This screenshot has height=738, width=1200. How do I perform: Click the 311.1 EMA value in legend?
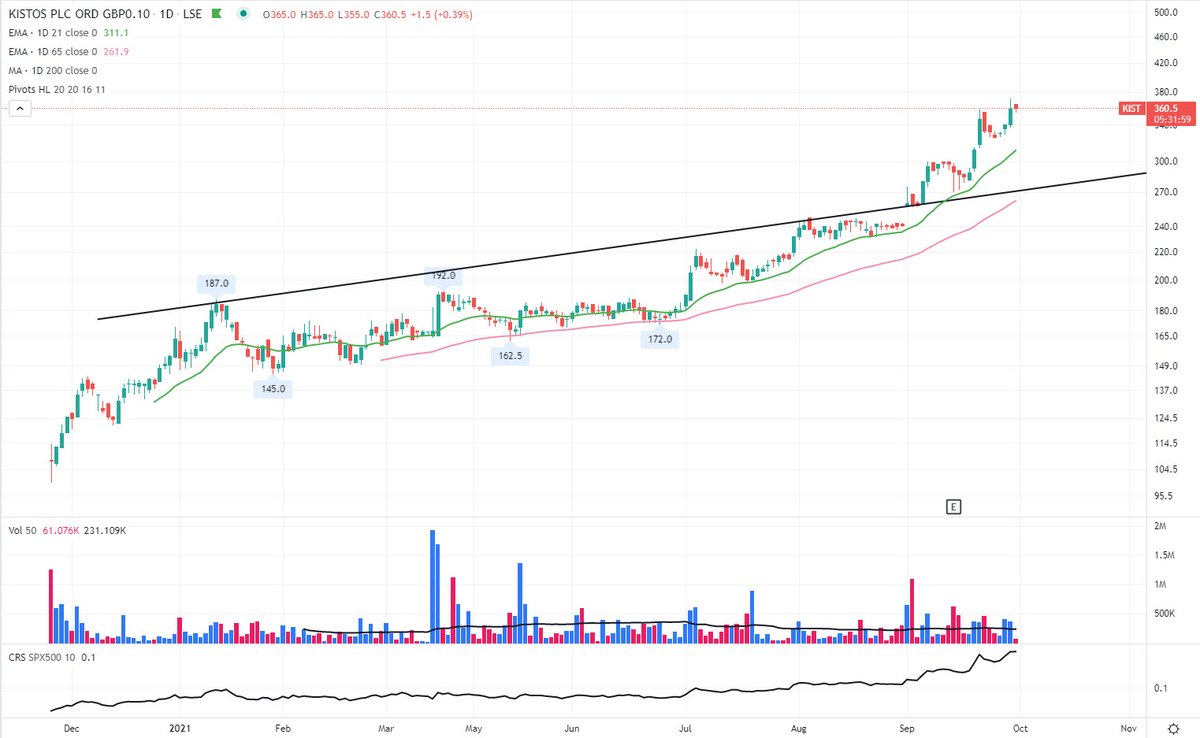(x=116, y=33)
